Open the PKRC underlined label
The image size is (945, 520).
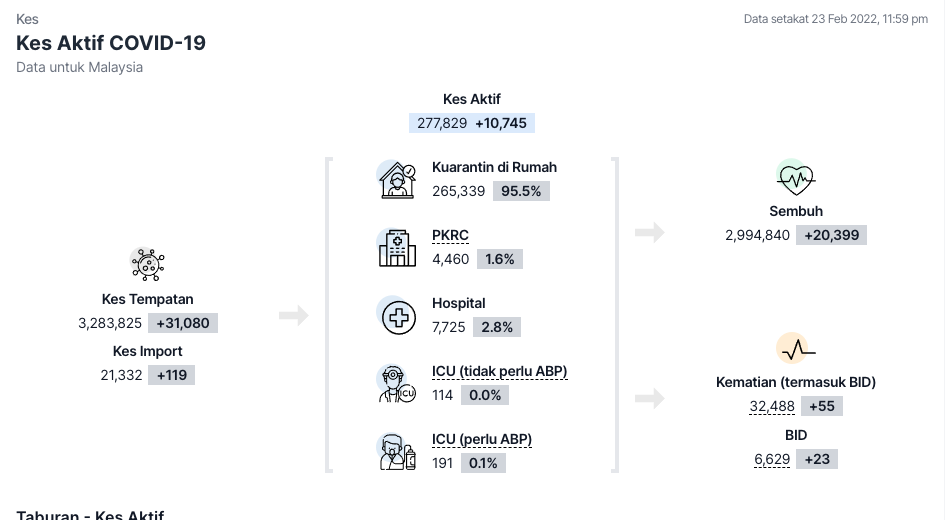pos(450,236)
